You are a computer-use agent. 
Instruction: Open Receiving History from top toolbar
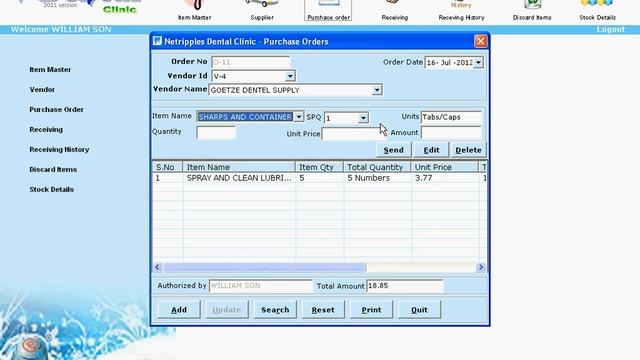click(x=461, y=11)
